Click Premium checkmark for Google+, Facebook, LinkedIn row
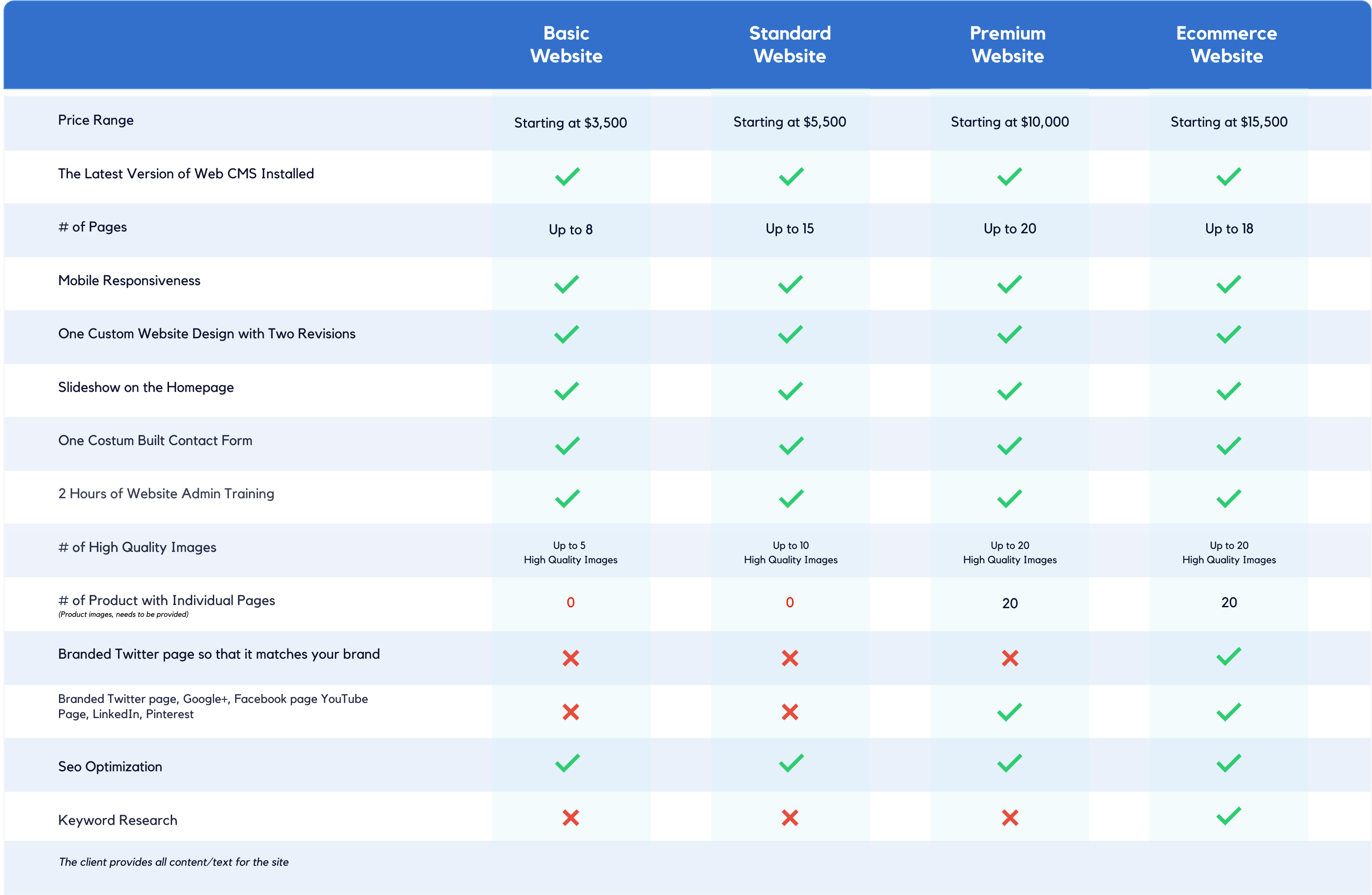 click(x=1010, y=712)
